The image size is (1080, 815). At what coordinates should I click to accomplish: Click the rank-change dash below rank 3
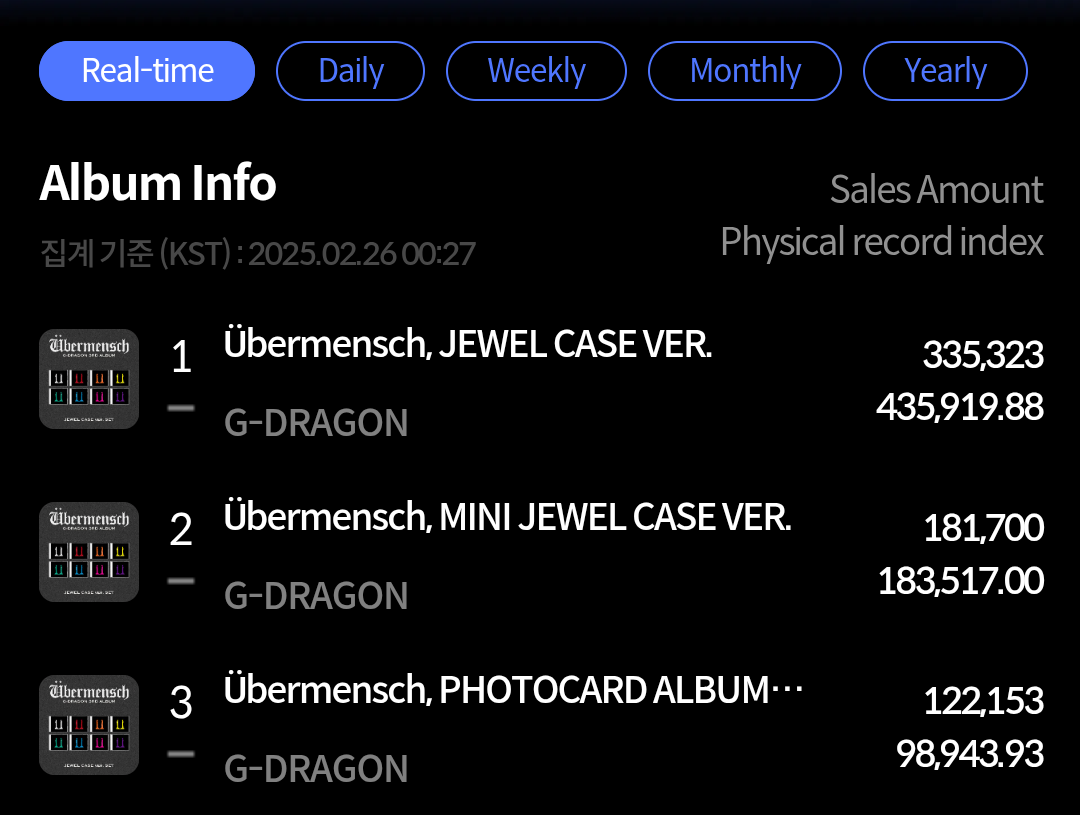[181, 753]
